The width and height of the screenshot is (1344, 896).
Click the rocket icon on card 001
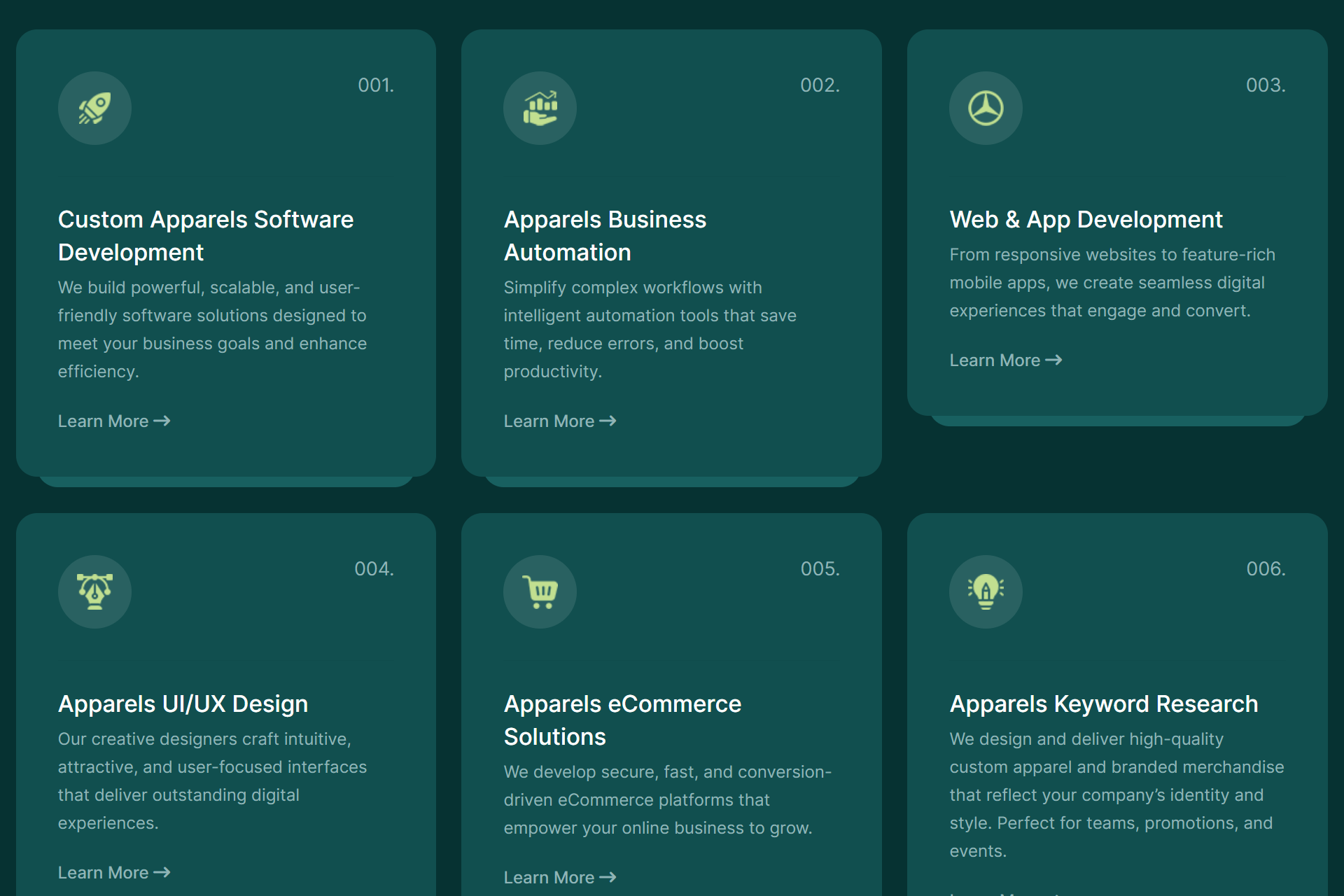coord(94,108)
